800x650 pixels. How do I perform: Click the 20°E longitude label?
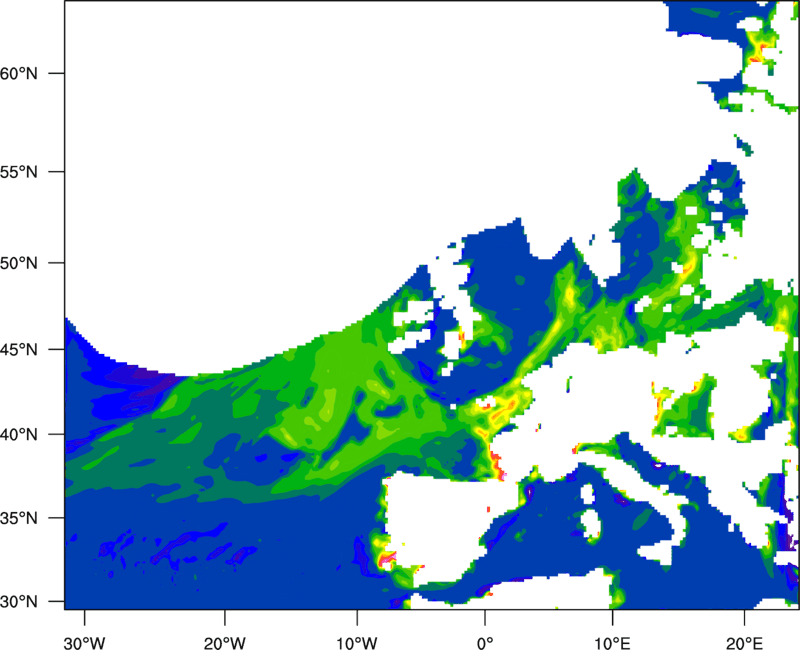click(x=744, y=643)
